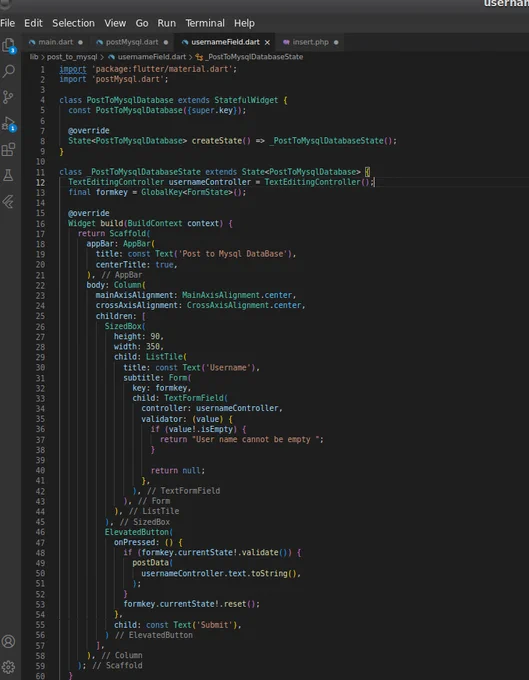529x680 pixels.
Task: Click line number 46 in the gutter
Action: point(40,532)
